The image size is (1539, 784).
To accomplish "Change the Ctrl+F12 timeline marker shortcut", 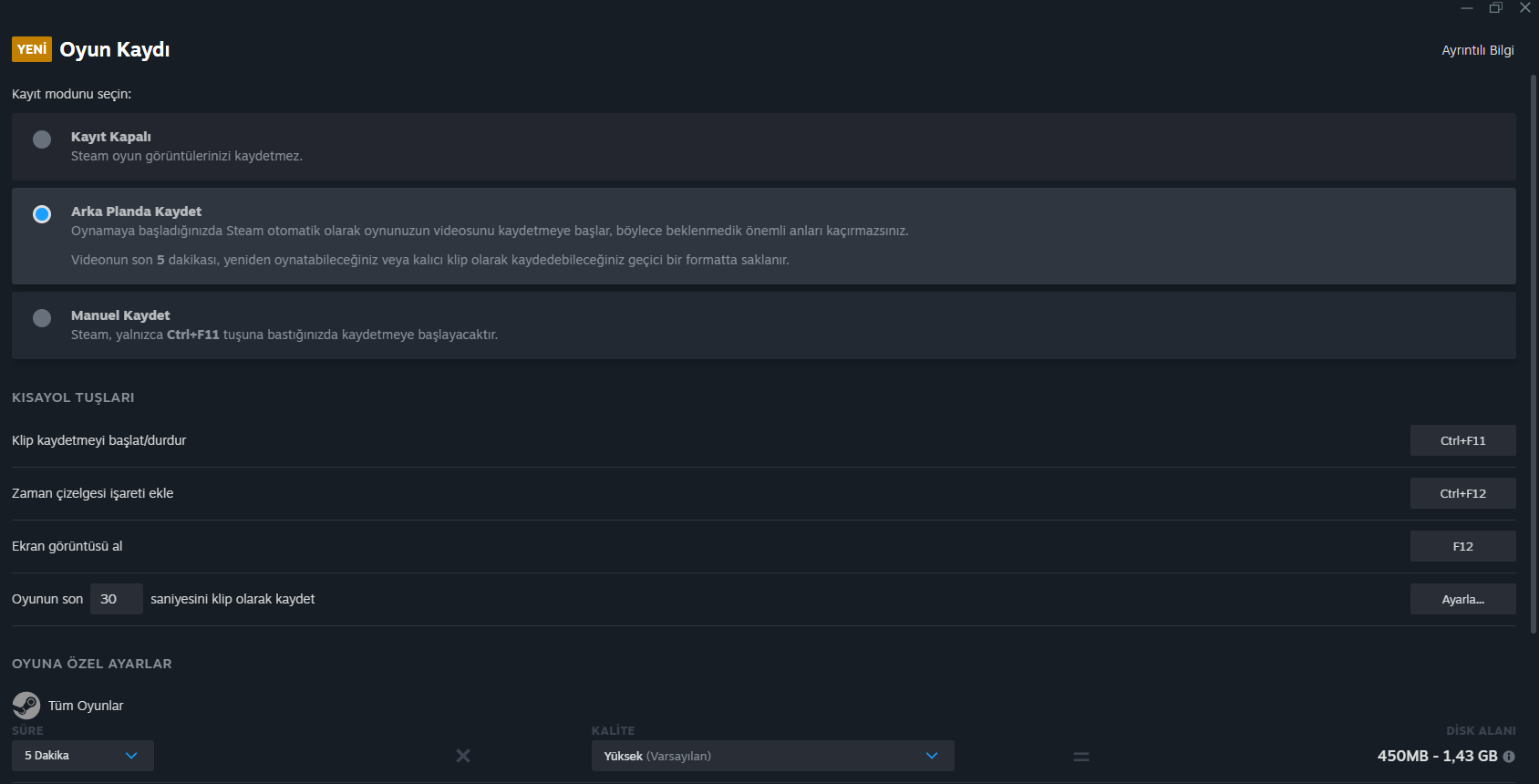I will pyautogui.click(x=1463, y=493).
